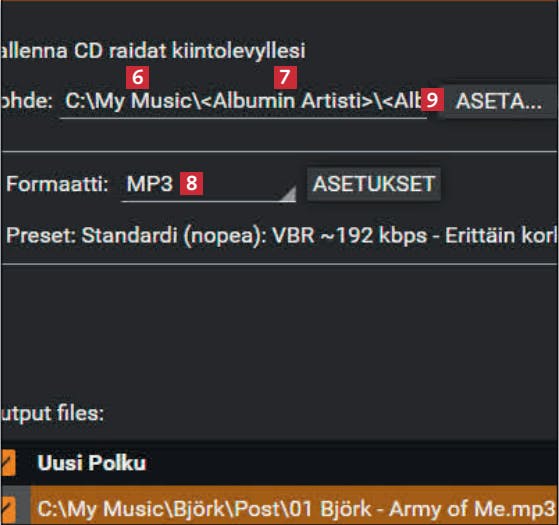The width and height of the screenshot is (559, 525).
Task: Click the Preset Standardi VBR 192 kbps text
Action: [x=282, y=236]
